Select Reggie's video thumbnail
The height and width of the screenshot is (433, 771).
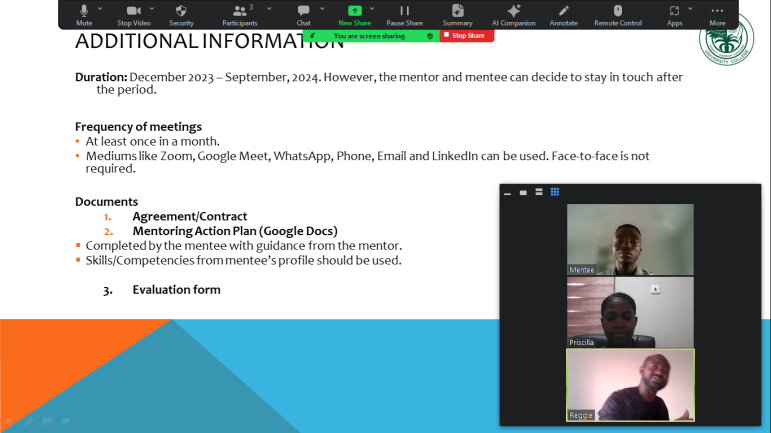coord(630,385)
